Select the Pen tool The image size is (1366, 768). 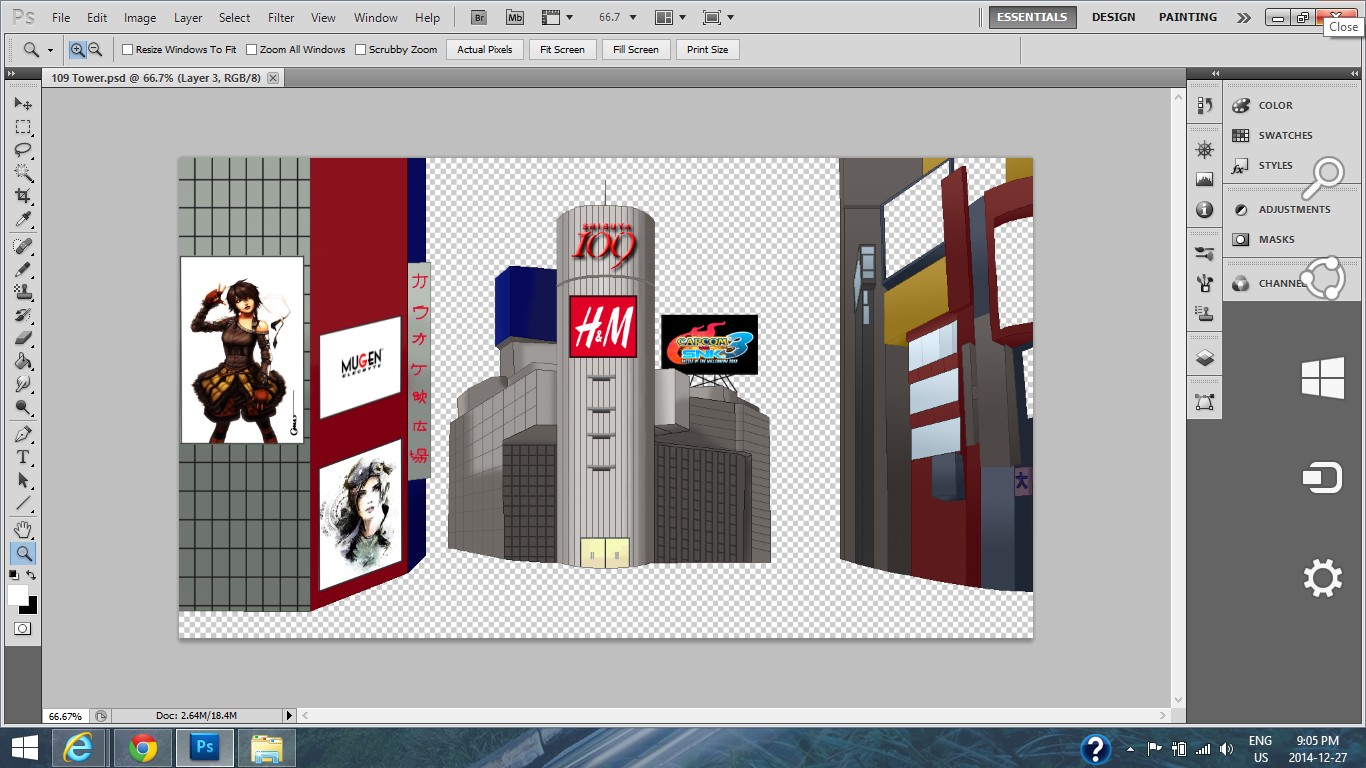pos(23,435)
